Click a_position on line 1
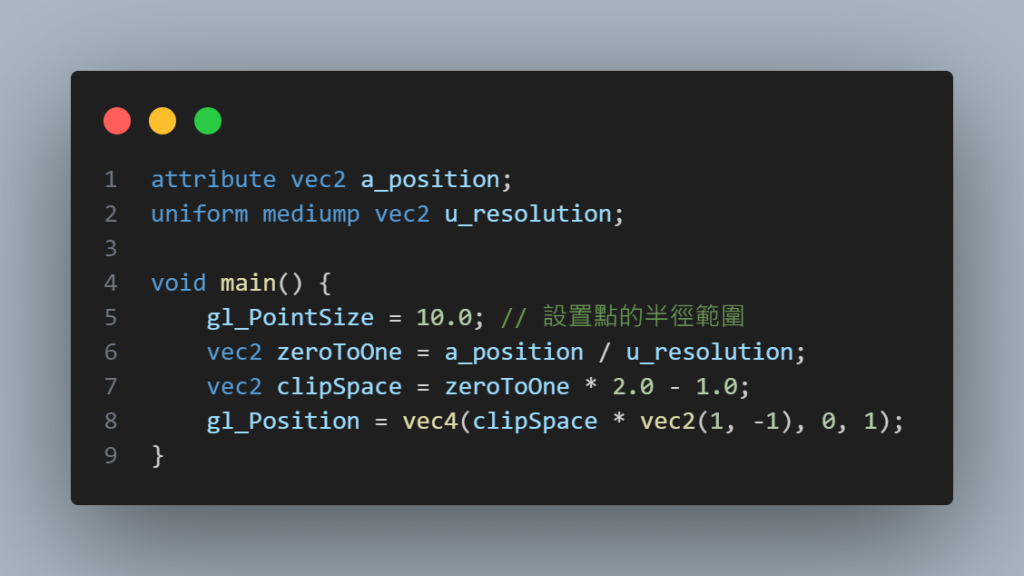Image resolution: width=1024 pixels, height=576 pixels. point(430,180)
